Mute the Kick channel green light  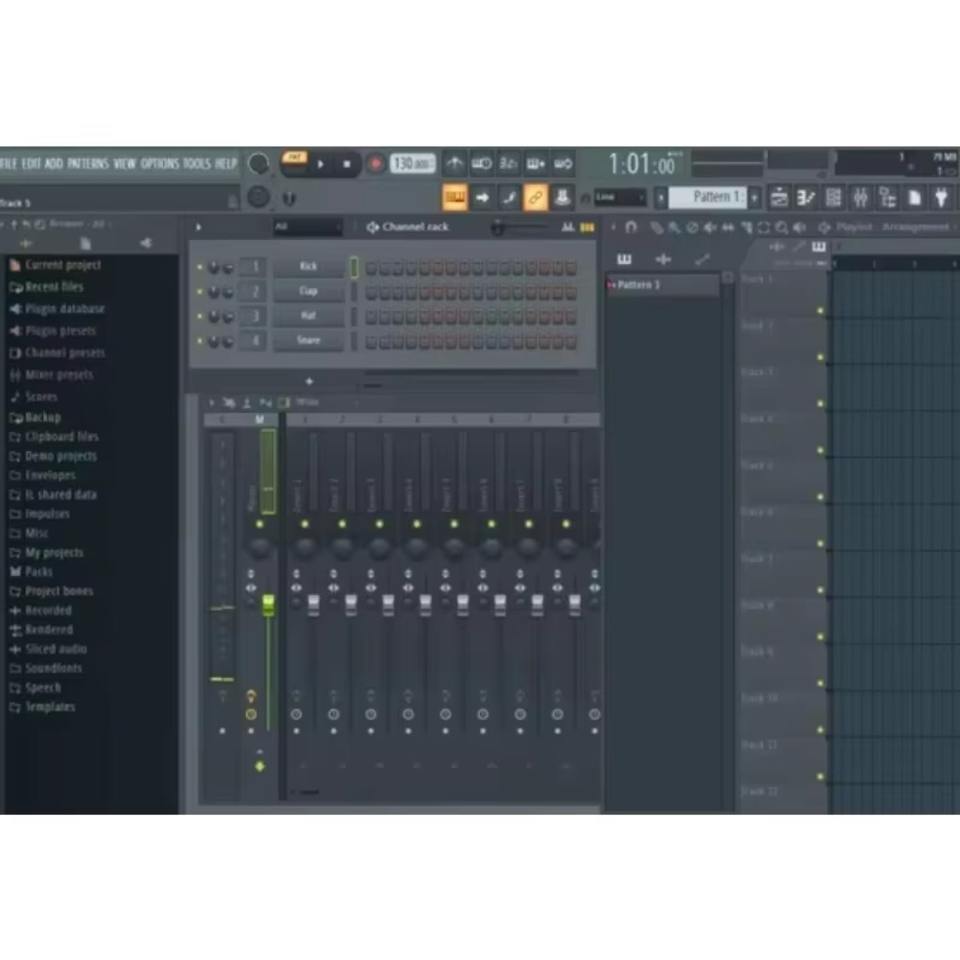click(200, 268)
